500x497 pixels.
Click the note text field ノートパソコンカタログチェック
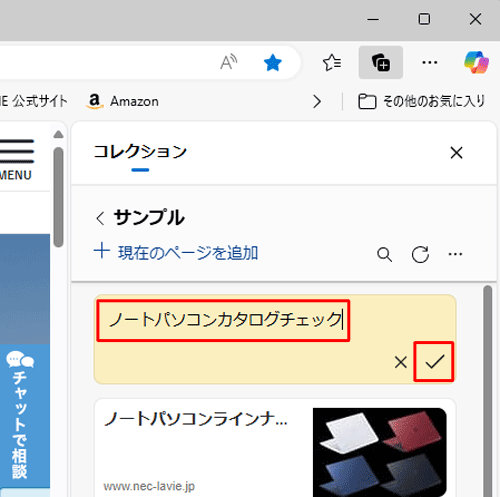(223, 320)
